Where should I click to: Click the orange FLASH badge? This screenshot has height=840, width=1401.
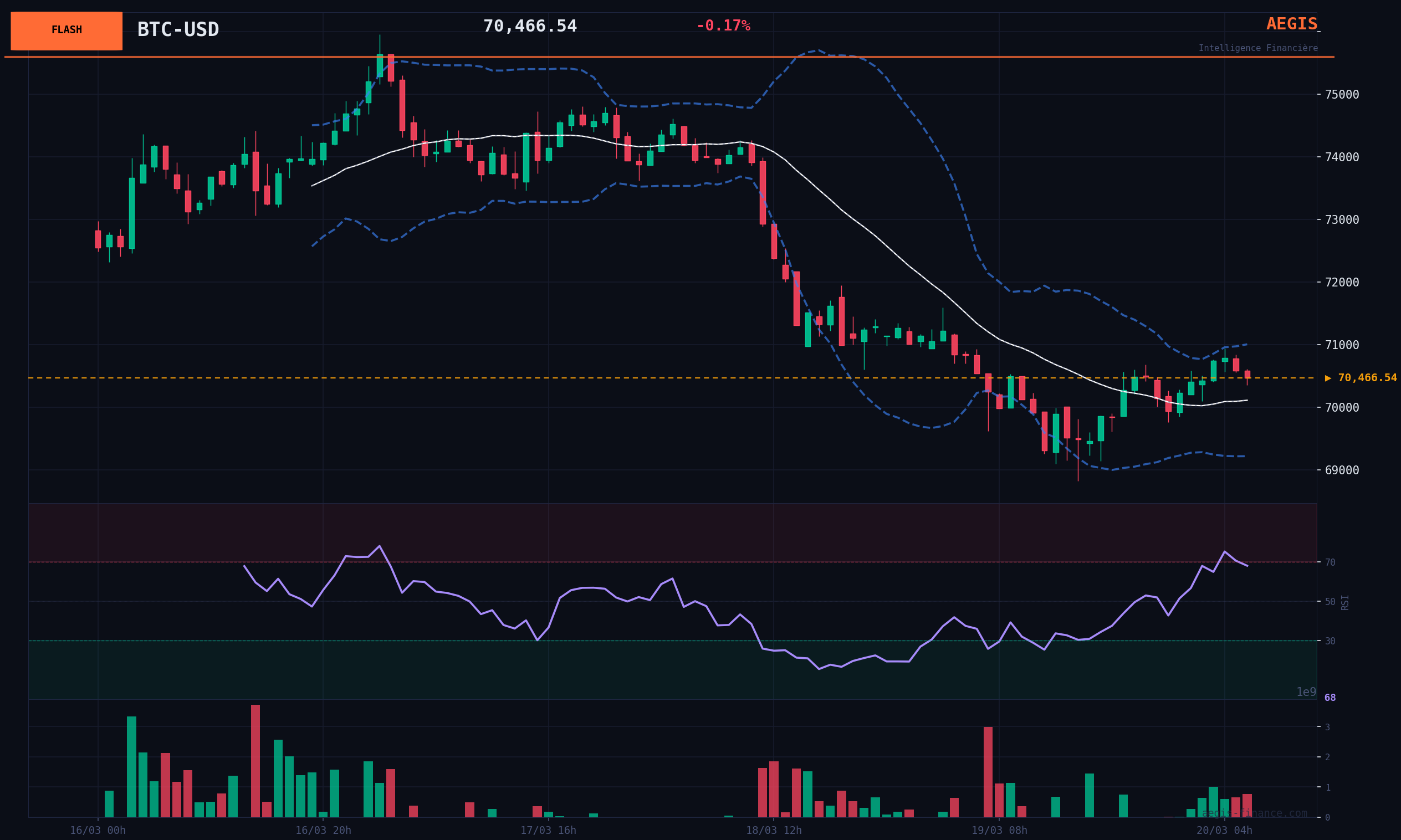point(67,30)
